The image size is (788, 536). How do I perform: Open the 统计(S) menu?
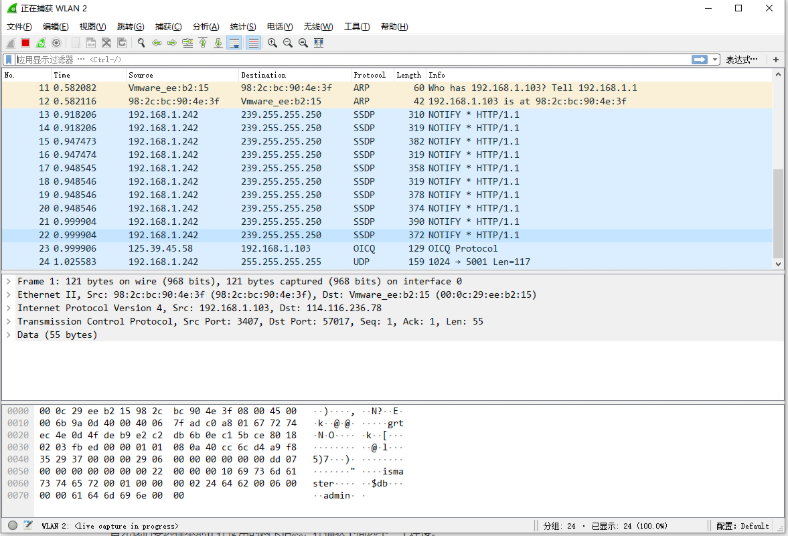(243, 26)
